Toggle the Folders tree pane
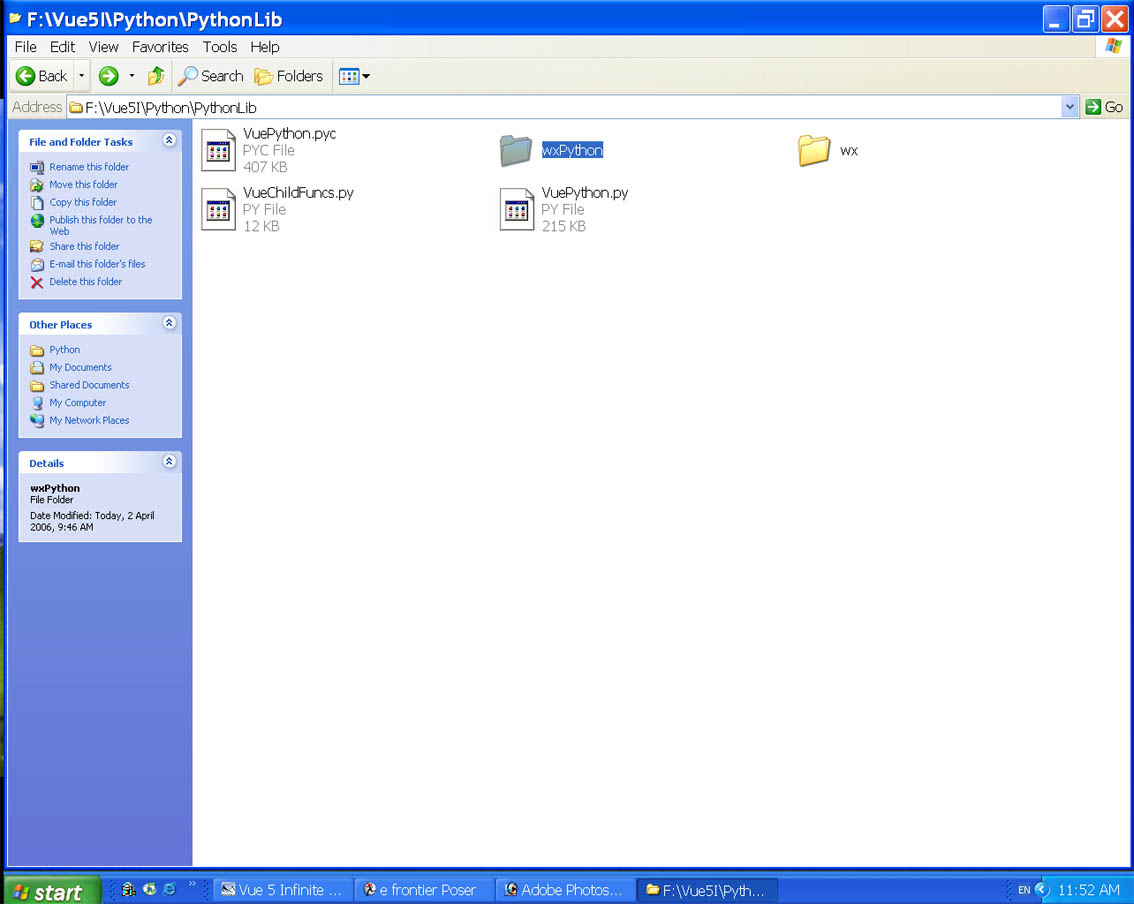 click(x=289, y=76)
